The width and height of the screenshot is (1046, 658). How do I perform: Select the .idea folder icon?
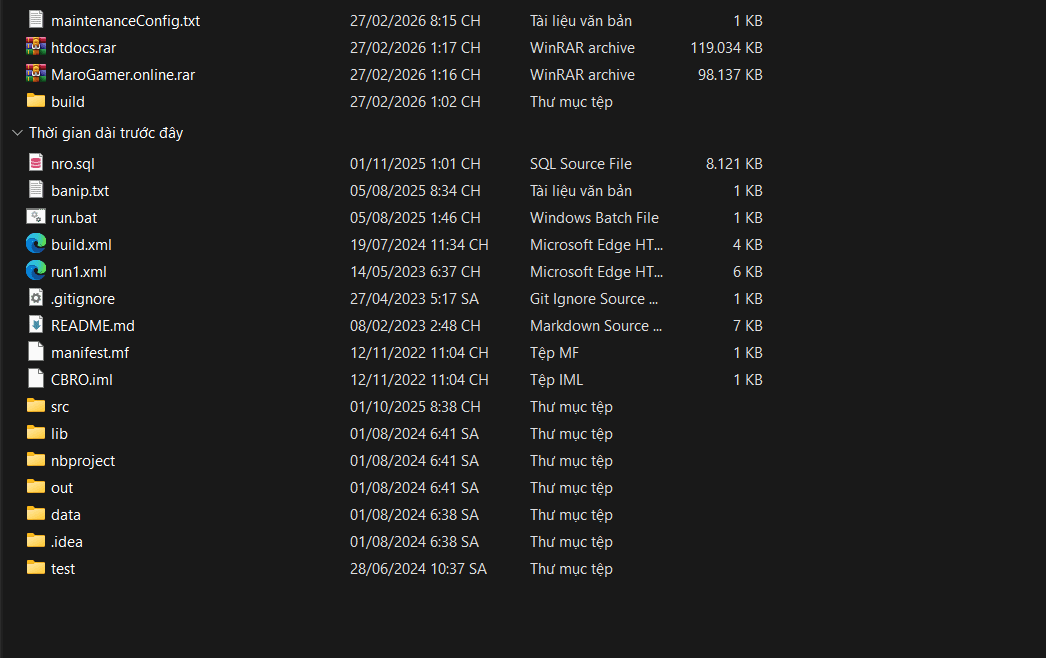point(36,541)
